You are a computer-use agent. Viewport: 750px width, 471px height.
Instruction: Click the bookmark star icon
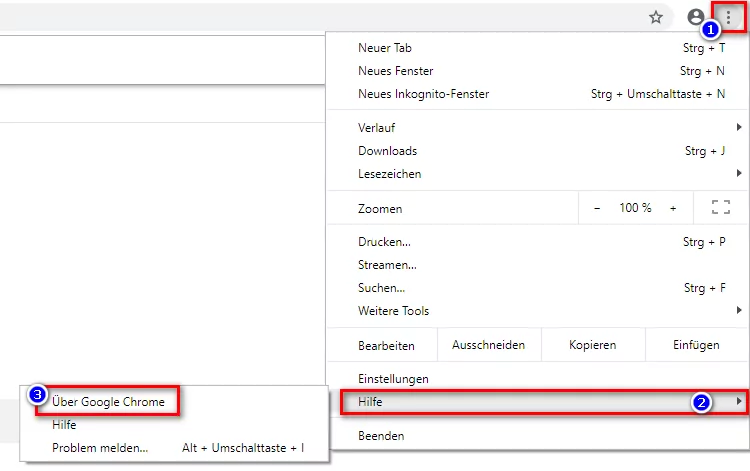656,17
